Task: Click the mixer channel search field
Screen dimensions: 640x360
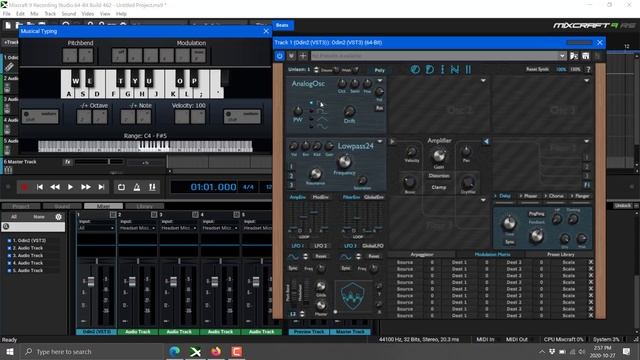Action: pos(33,227)
